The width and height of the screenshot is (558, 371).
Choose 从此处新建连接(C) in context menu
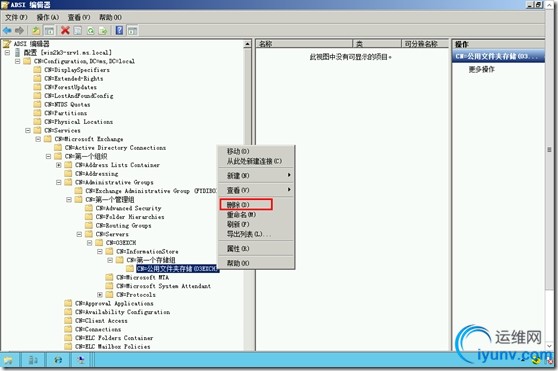coord(256,161)
